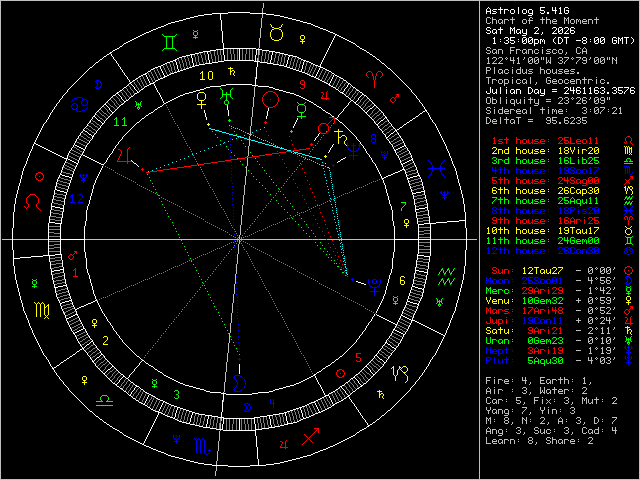Click the 'San Francisco, CA' location line
This screenshot has width=640, height=480.
point(536,51)
